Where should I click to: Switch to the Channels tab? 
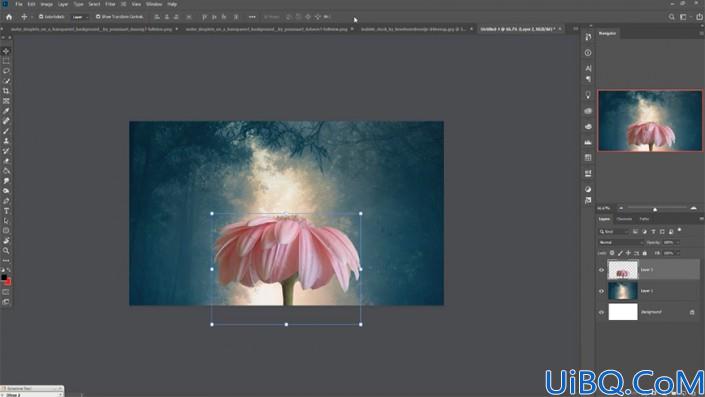(x=624, y=219)
